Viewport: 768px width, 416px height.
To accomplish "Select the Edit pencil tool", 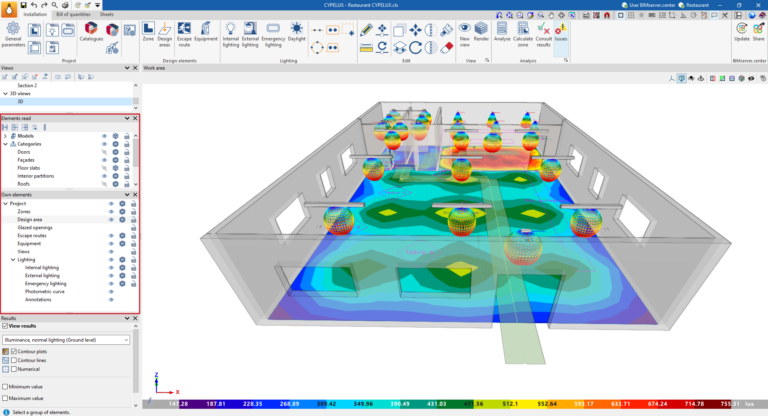I will click(366, 30).
